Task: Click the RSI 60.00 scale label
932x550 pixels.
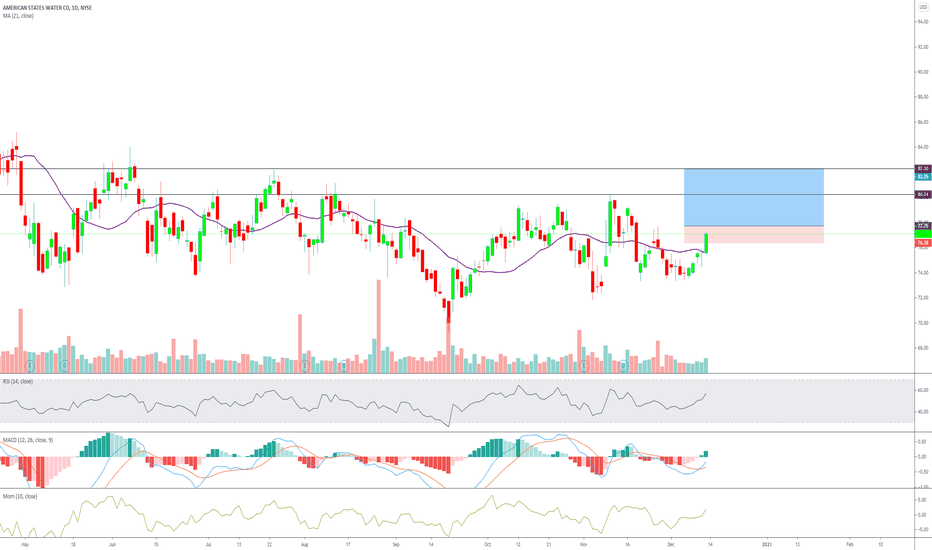Action: point(922,391)
